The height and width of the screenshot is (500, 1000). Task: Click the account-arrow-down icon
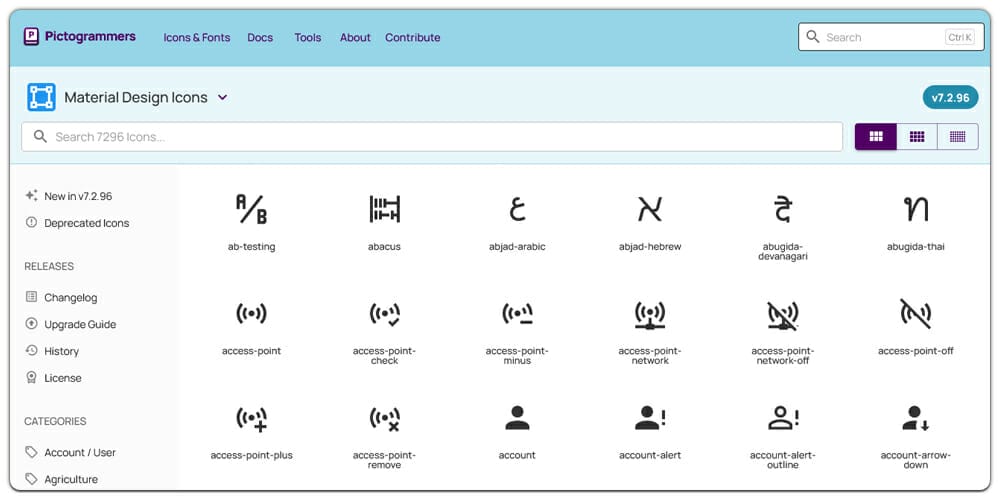[916, 418]
